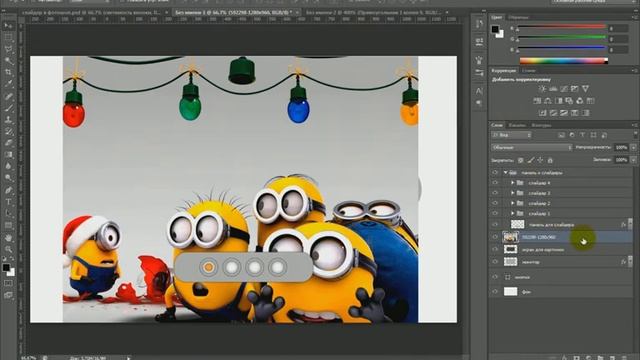Select the History Brush tool

click(8, 131)
